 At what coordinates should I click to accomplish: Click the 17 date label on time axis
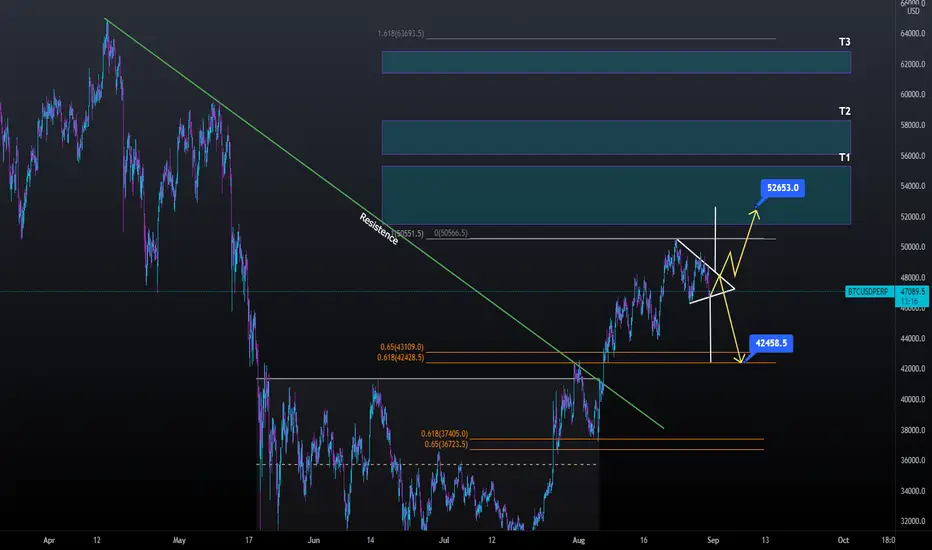coord(249,540)
